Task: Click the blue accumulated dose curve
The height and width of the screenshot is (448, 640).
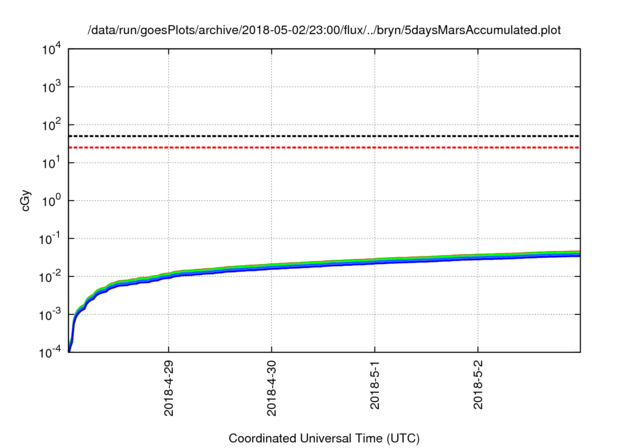Action: pos(324,265)
